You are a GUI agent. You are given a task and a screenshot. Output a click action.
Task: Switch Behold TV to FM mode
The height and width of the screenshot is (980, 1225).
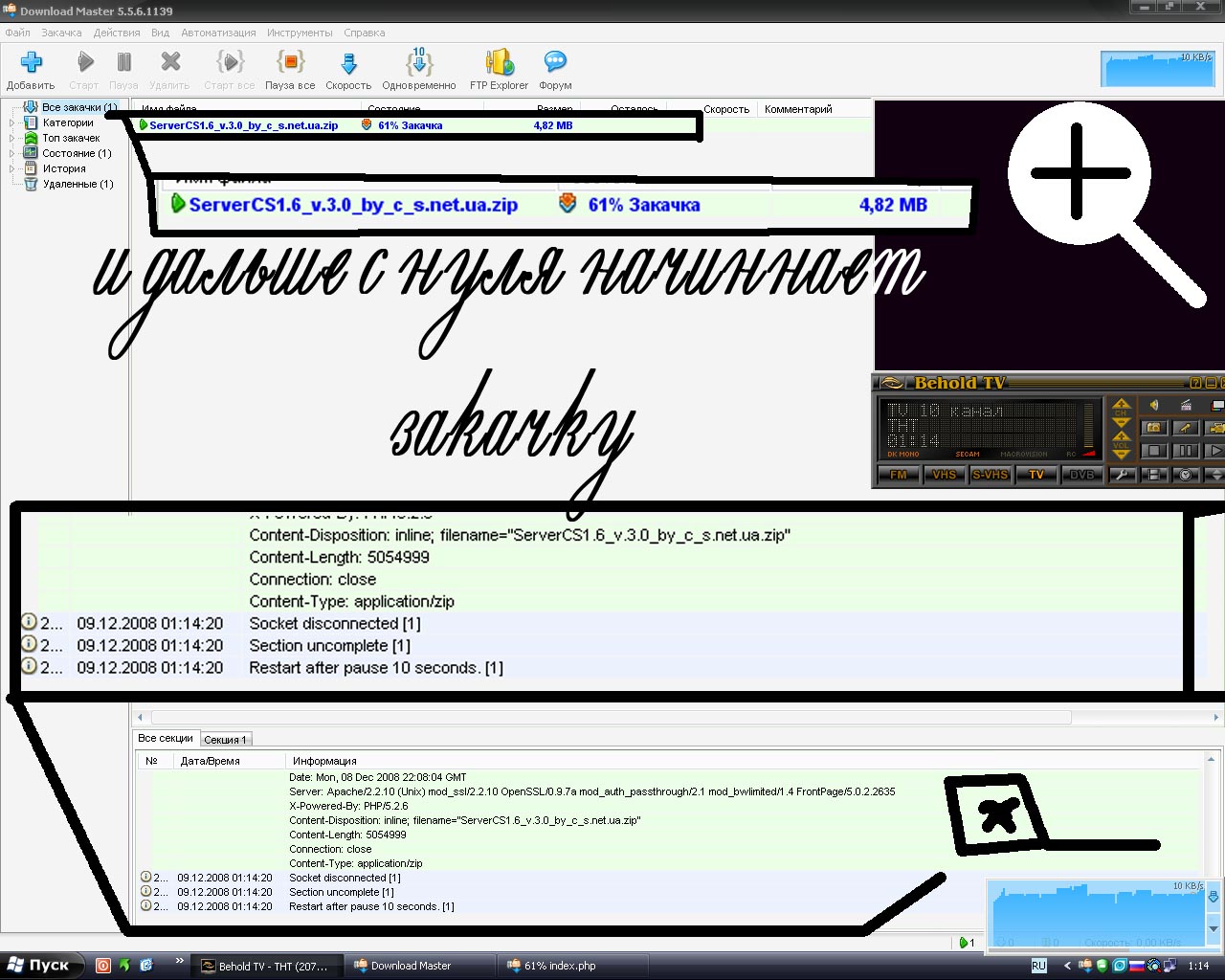click(x=899, y=475)
